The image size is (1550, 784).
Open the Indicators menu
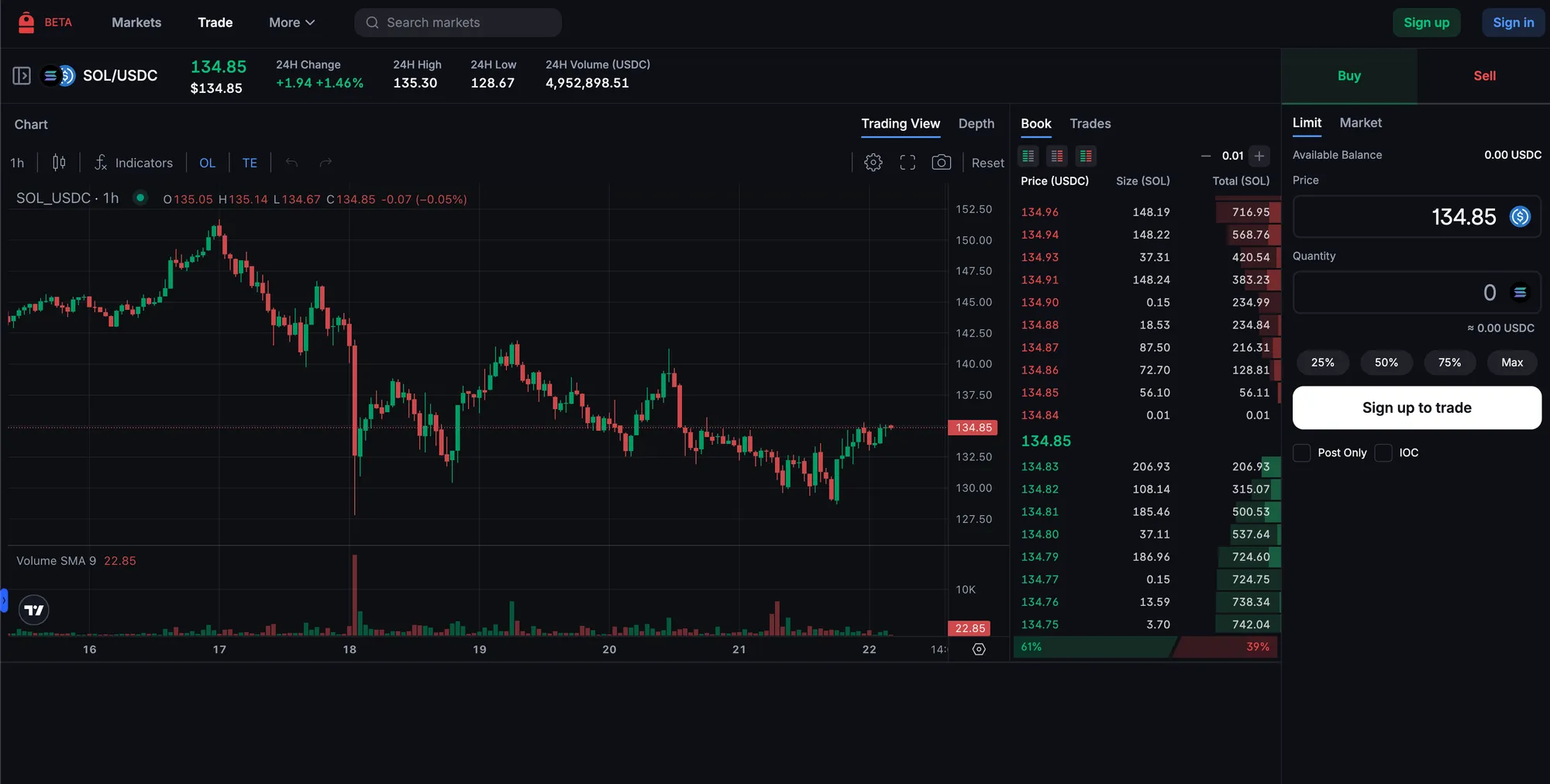pos(133,163)
